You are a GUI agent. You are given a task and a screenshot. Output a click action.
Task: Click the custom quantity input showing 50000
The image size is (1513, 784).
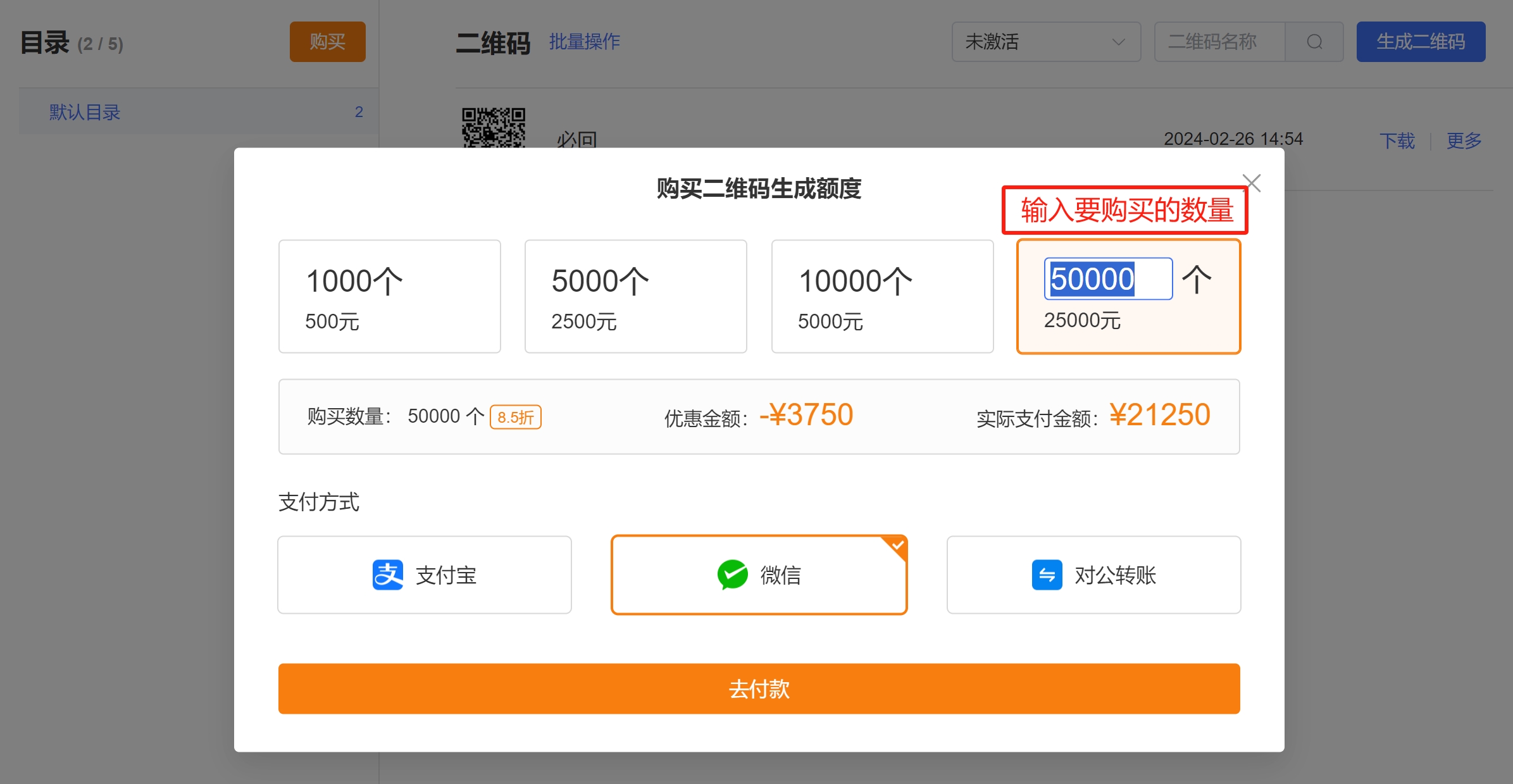click(x=1107, y=278)
